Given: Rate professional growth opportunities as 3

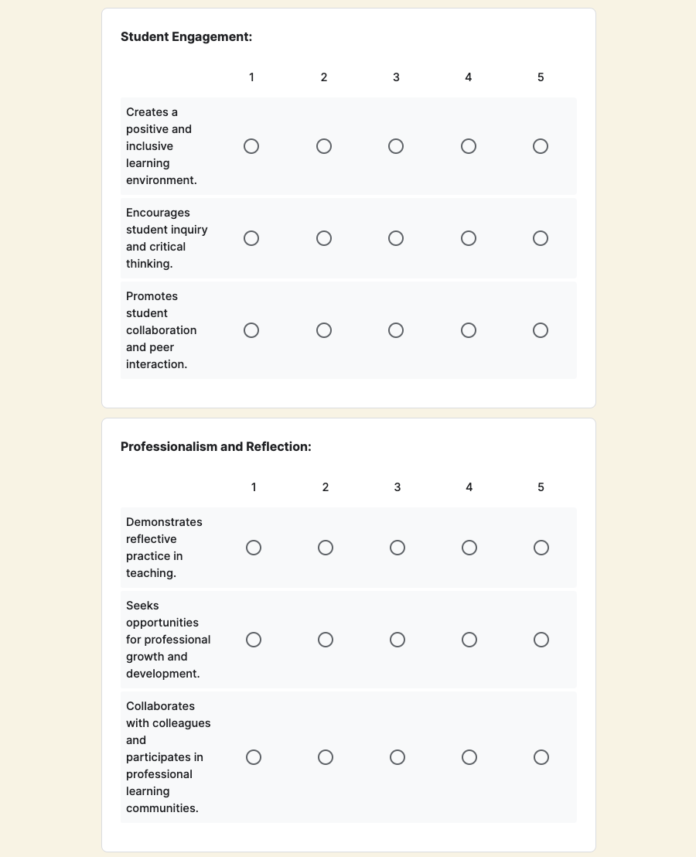Looking at the screenshot, I should pos(397,639).
